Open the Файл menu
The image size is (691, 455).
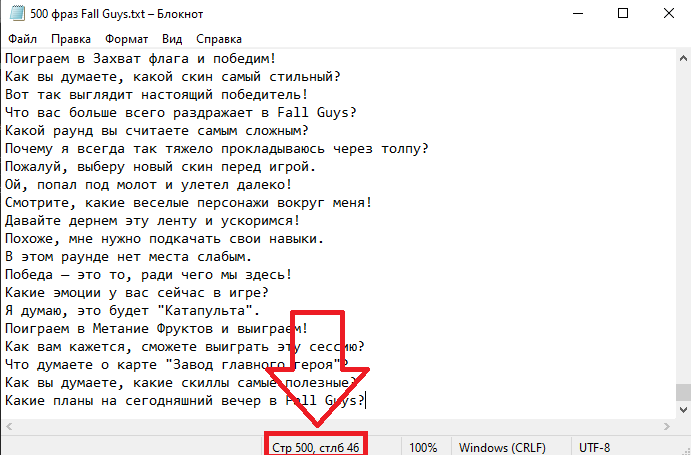[x=21, y=39]
